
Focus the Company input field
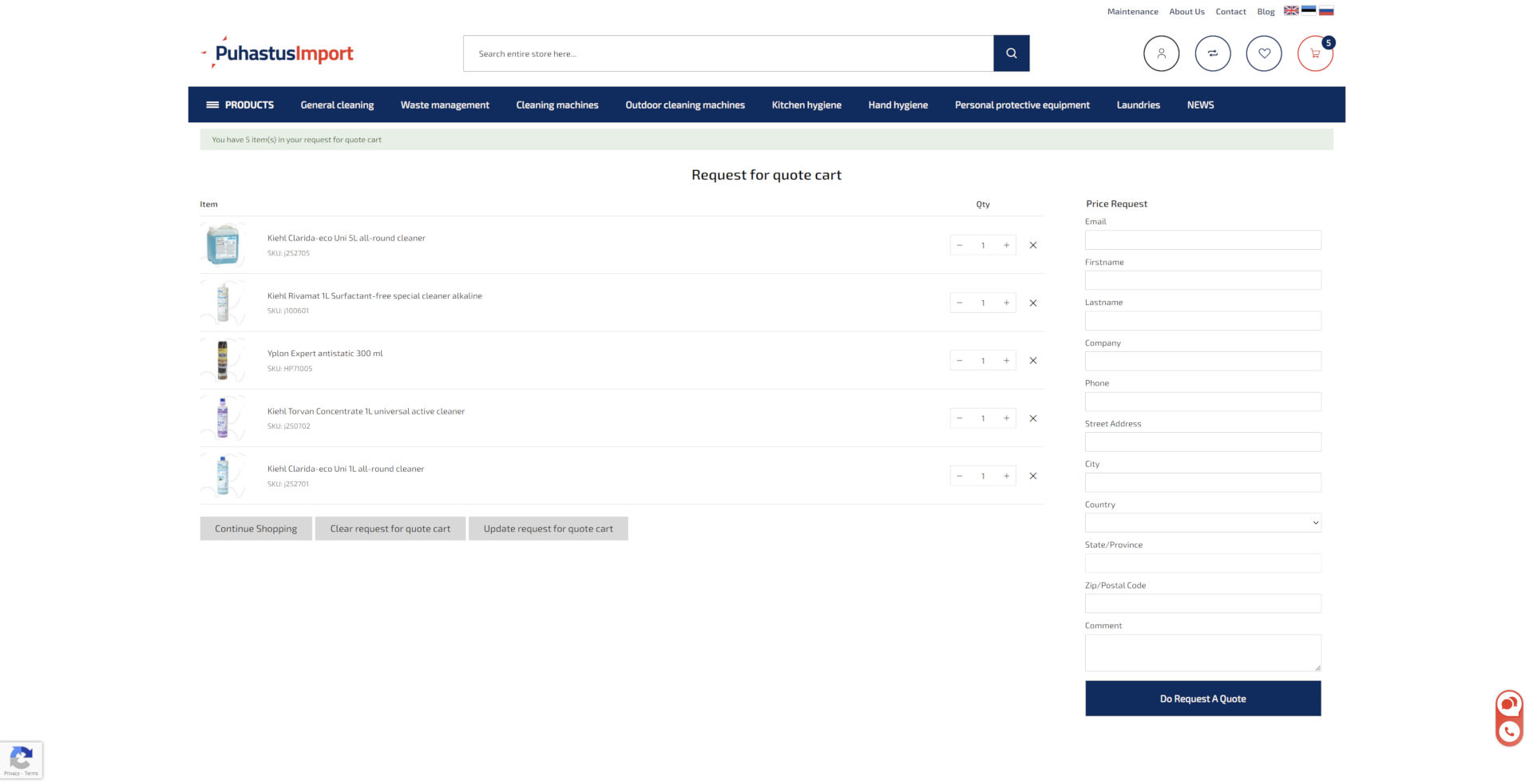pos(1202,361)
